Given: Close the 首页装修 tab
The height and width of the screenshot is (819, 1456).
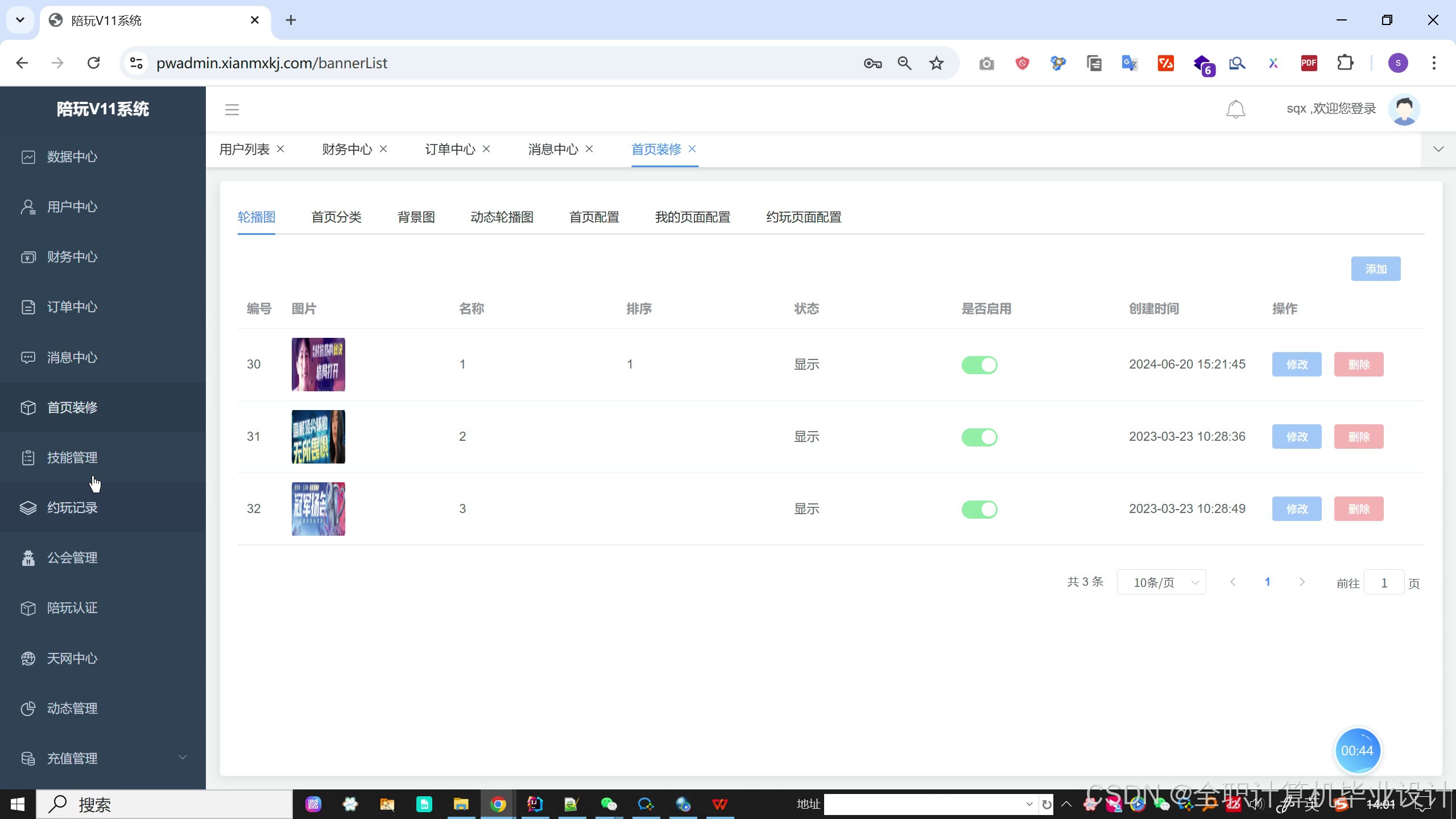Looking at the screenshot, I should pyautogui.click(x=692, y=149).
